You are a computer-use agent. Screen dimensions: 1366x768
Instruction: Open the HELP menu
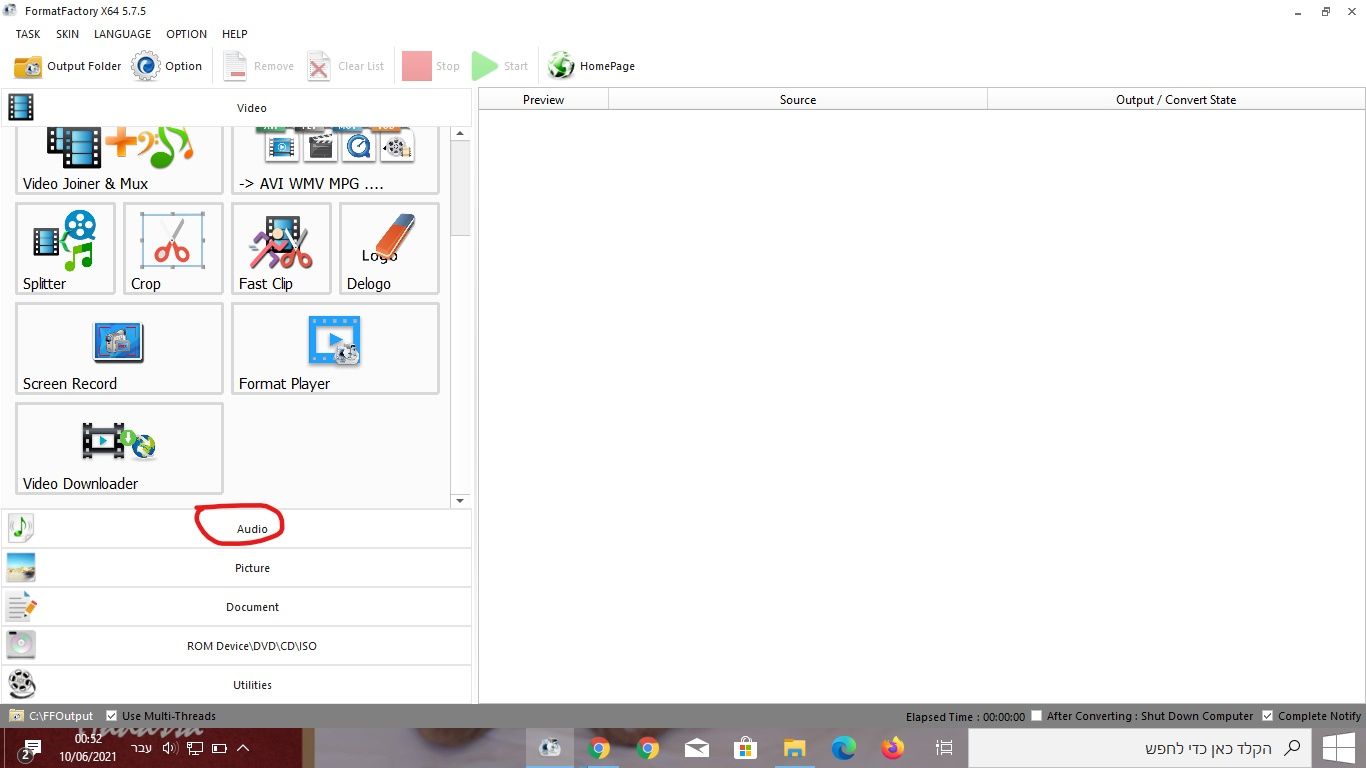pyautogui.click(x=234, y=34)
